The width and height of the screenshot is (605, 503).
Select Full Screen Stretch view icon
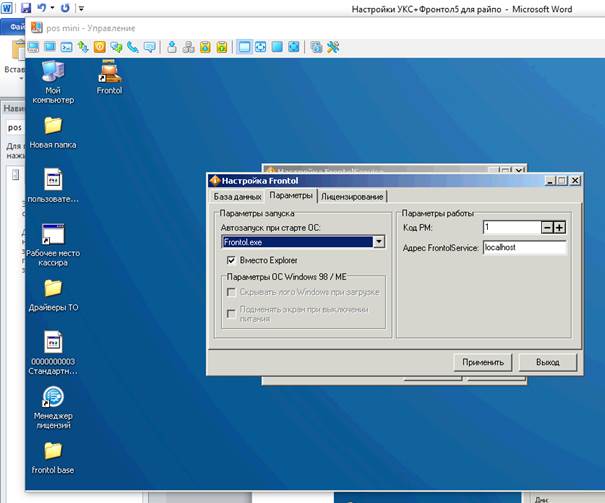point(294,47)
